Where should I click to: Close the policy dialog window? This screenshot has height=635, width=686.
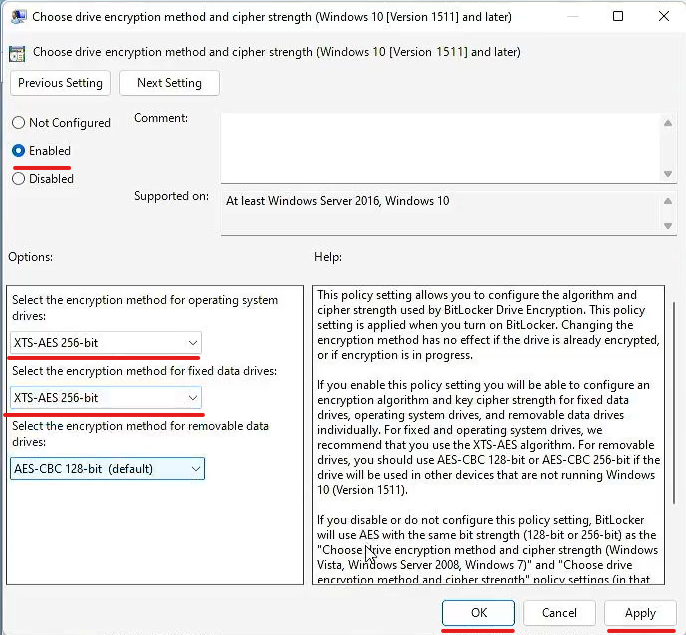[664, 16]
